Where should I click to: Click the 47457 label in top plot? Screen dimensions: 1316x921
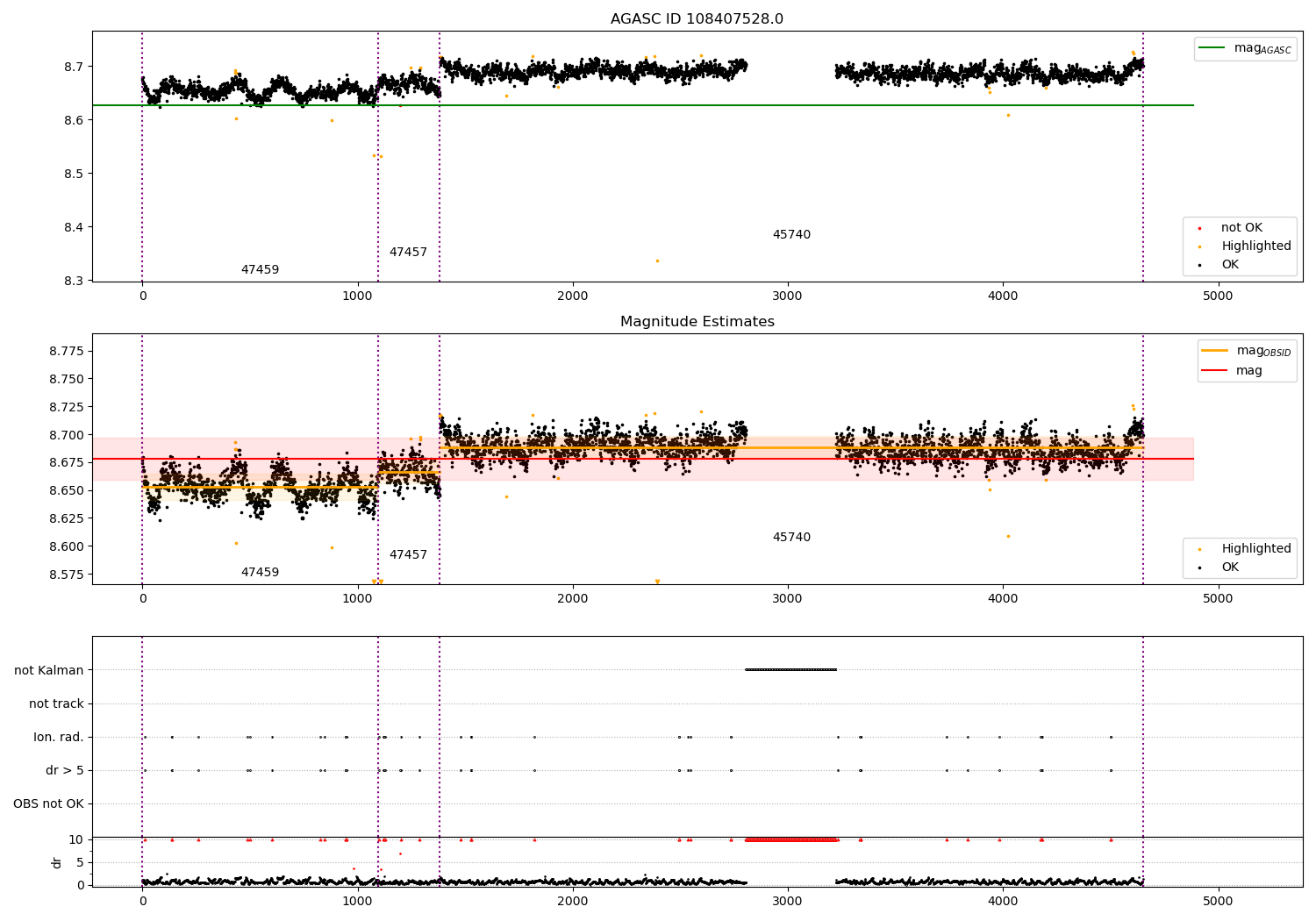(408, 253)
